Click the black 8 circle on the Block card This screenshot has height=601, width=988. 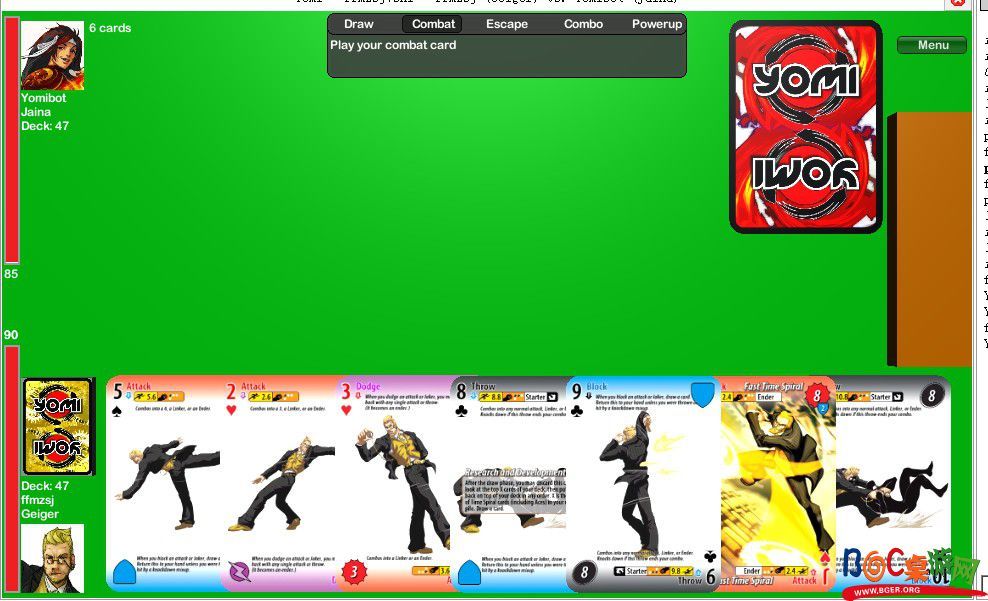coord(584,572)
